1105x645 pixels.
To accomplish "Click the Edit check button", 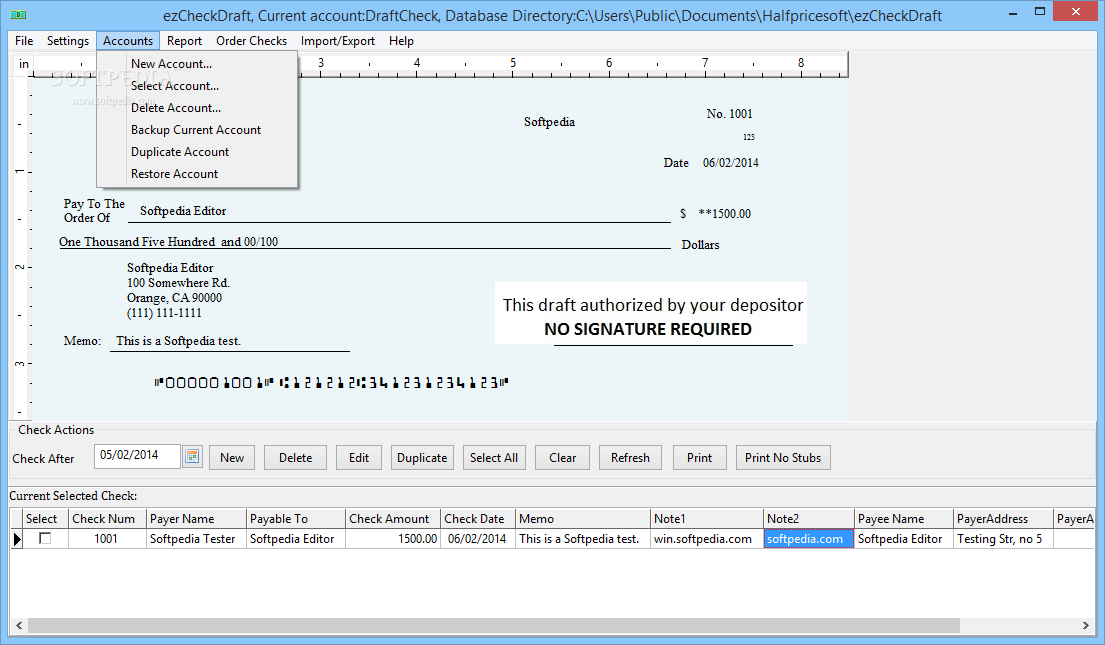I will pos(359,457).
